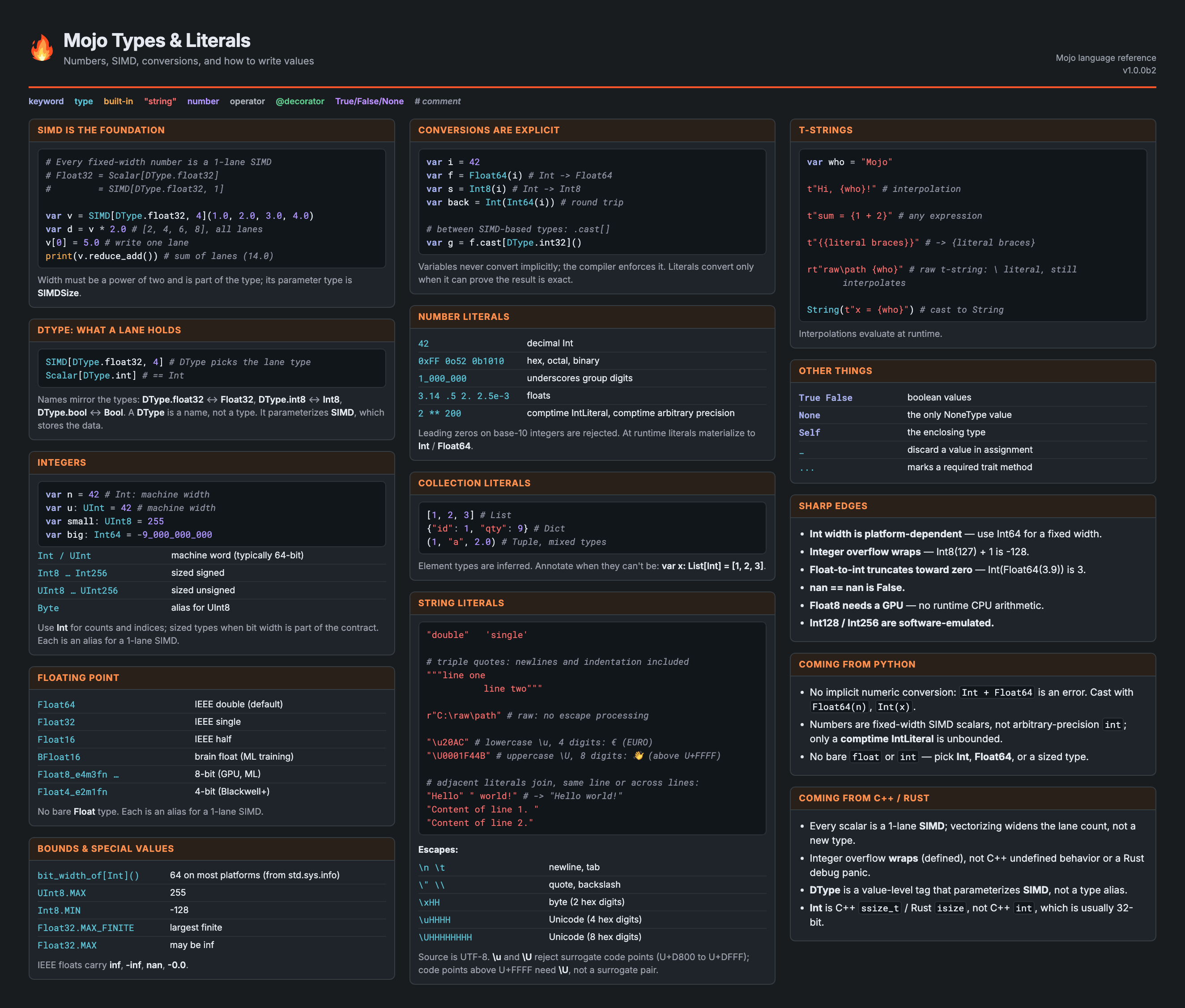Click the "COMING FROM C++ / RUST" heading
This screenshot has height=1008, width=1185.
864,798
